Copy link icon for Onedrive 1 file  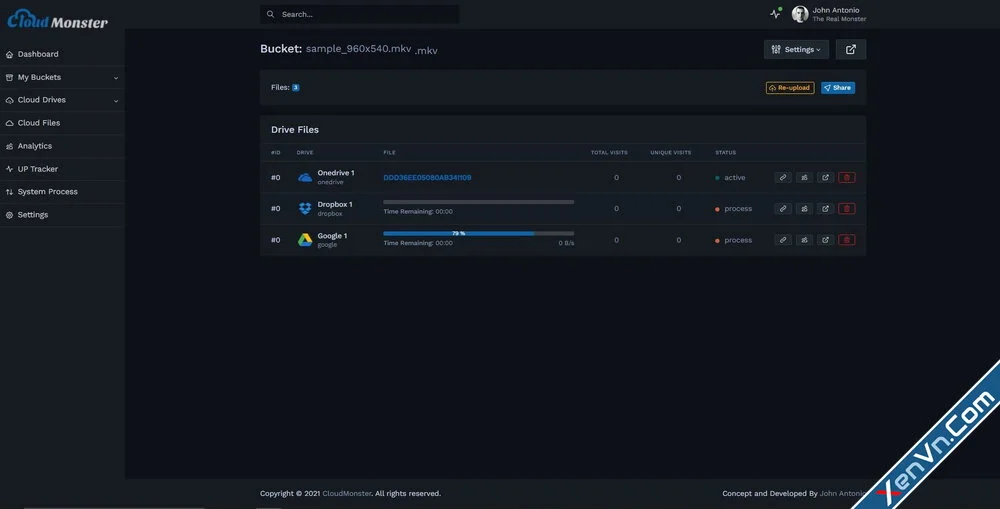click(x=783, y=177)
